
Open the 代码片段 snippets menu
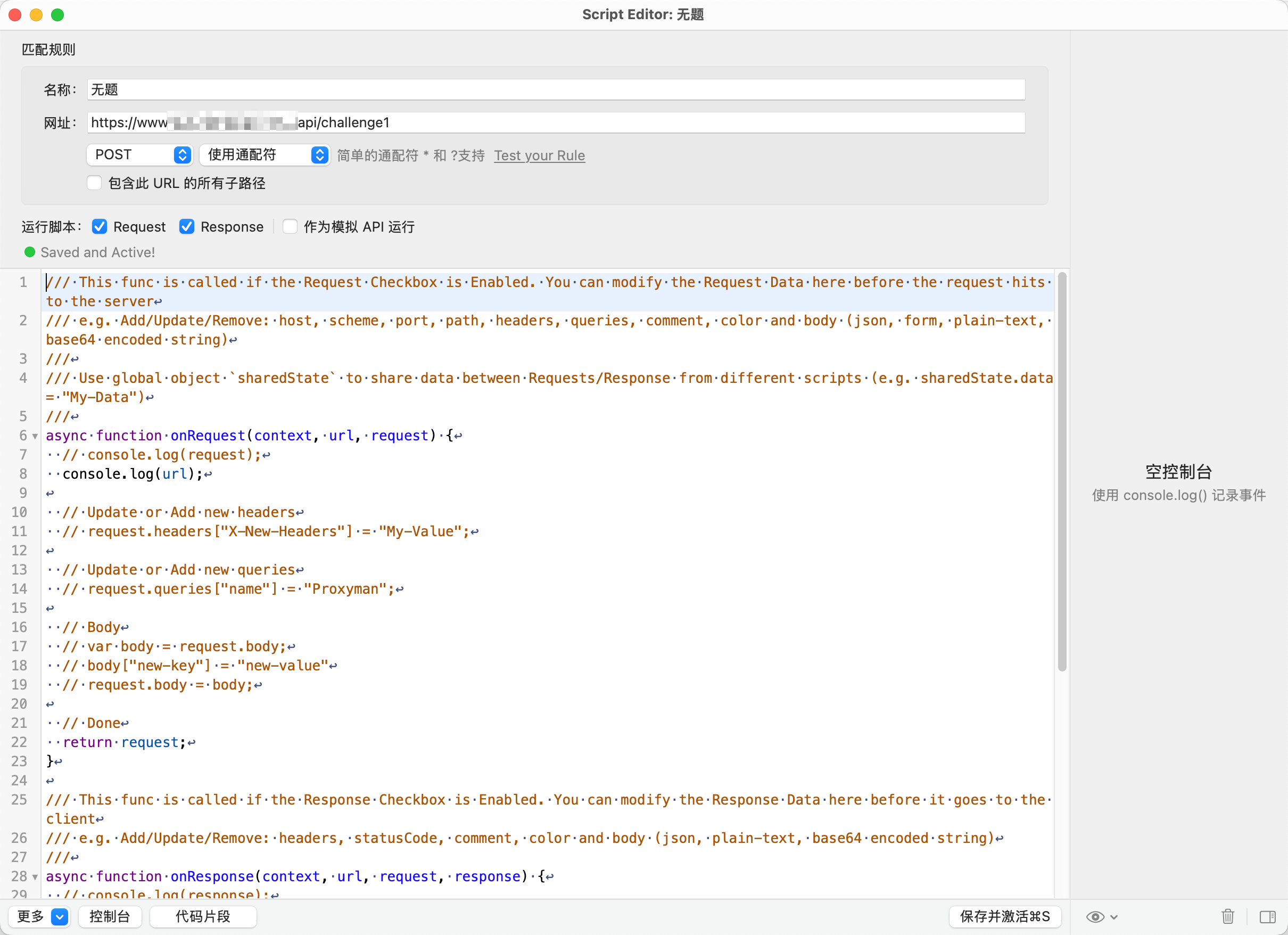click(203, 916)
